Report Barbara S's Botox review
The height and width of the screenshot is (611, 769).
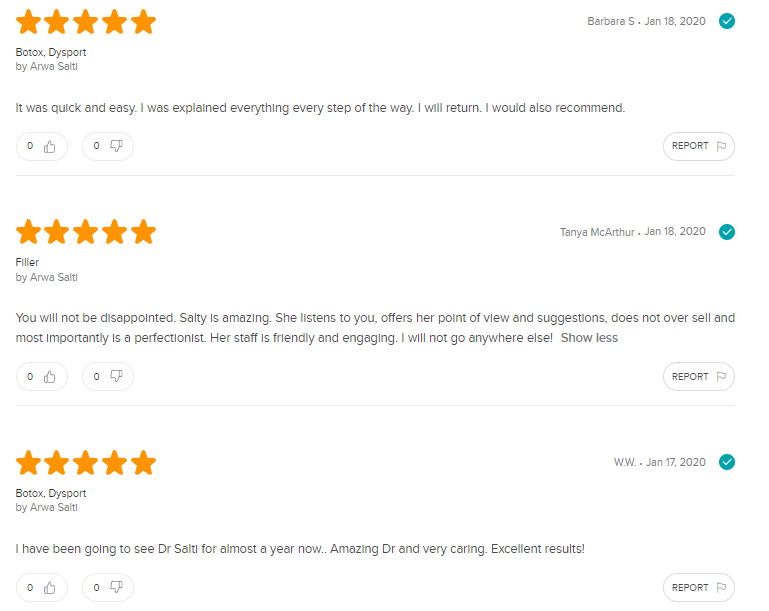pyautogui.click(x=698, y=146)
